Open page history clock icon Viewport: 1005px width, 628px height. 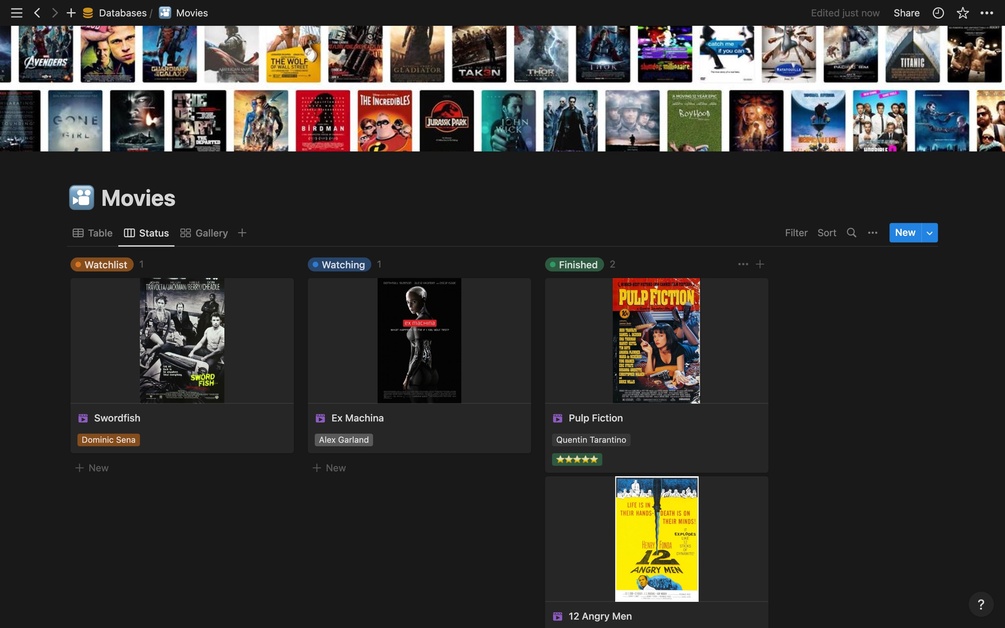[x=938, y=13]
